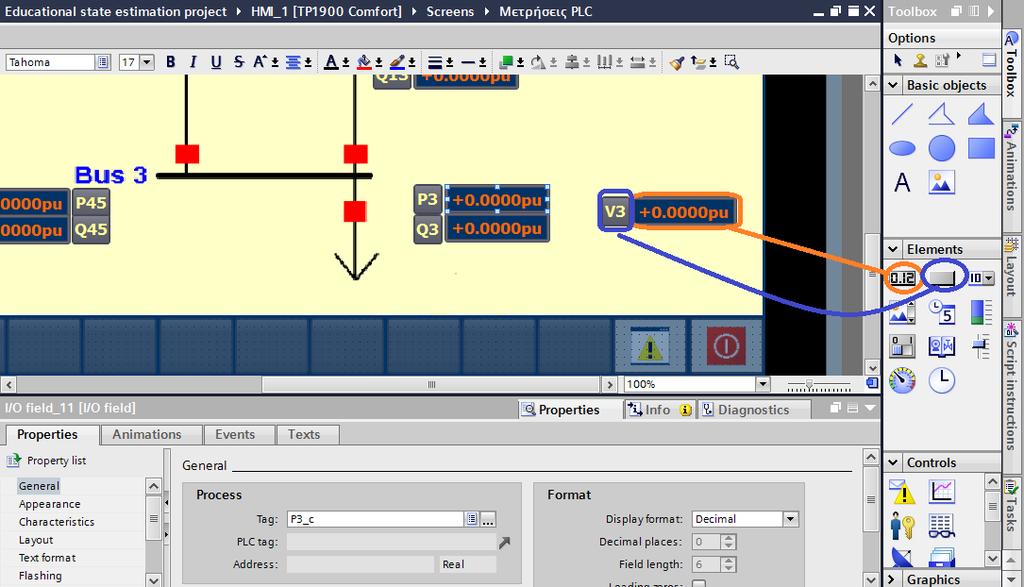The width and height of the screenshot is (1024, 587).
Task: Select the Bar element
Action: 981,313
